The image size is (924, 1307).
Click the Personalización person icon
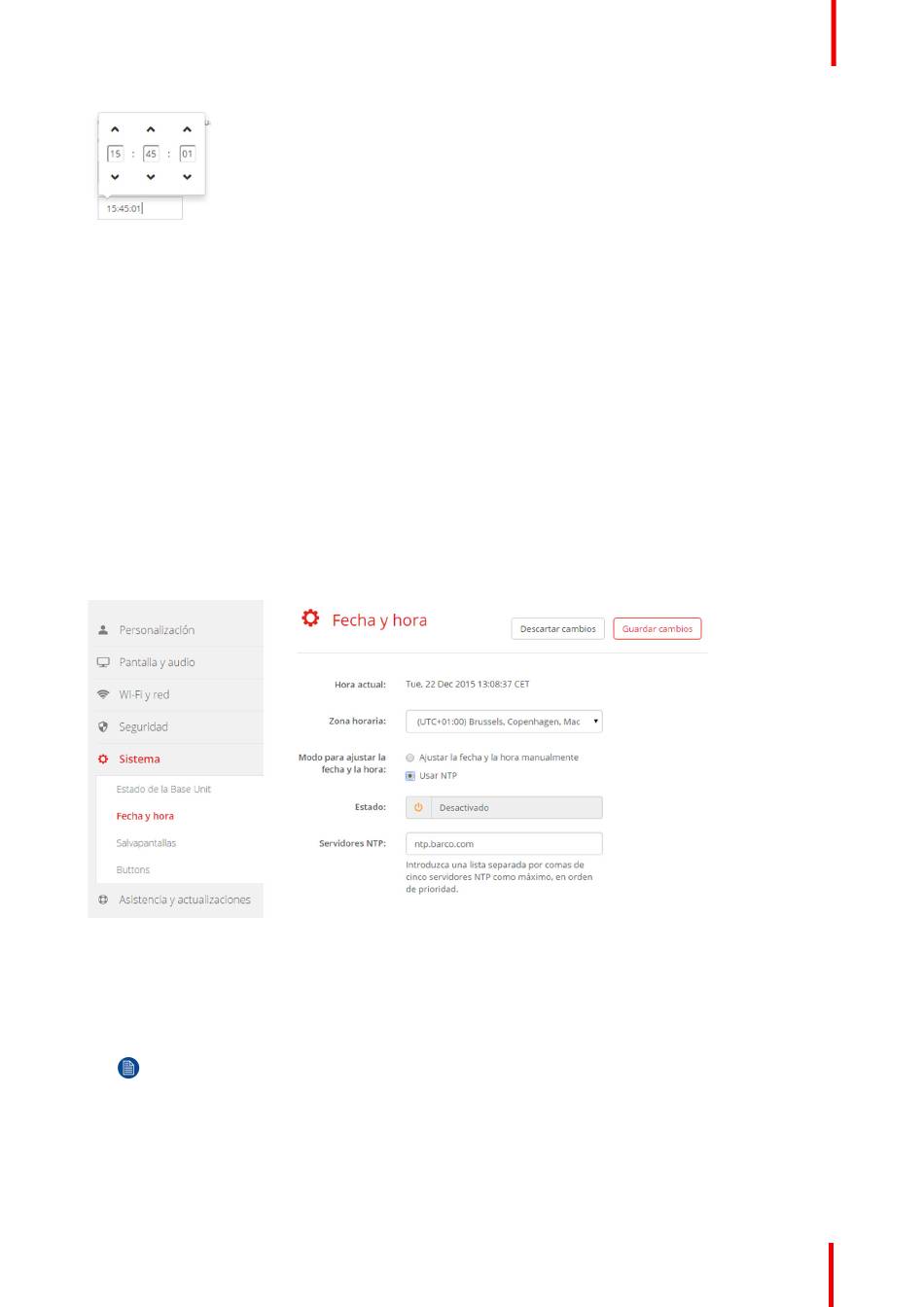coord(103,630)
